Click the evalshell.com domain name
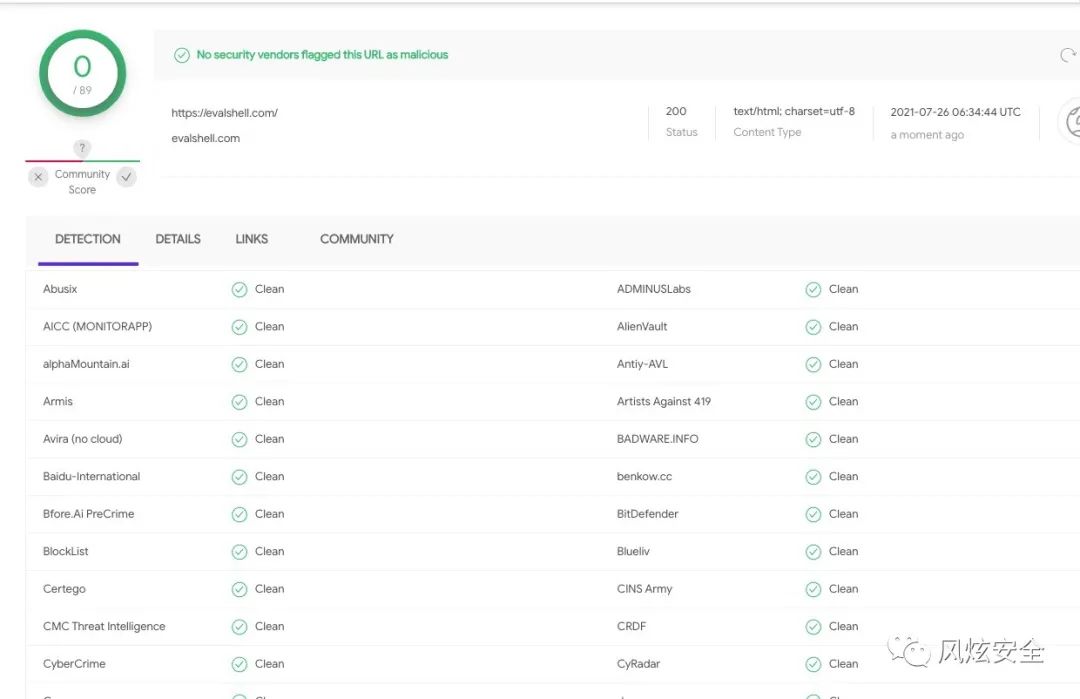The height and width of the screenshot is (699, 1080). click(205, 138)
